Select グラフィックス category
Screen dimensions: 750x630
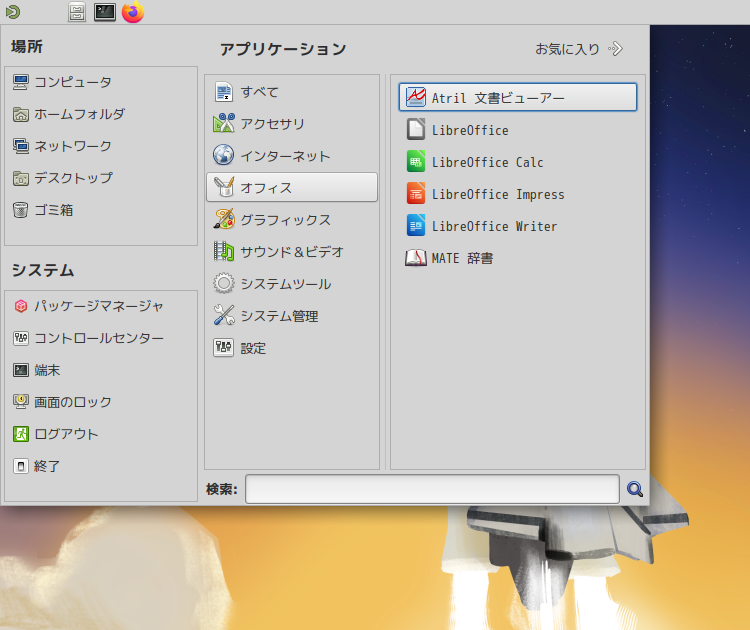pyautogui.click(x=292, y=220)
